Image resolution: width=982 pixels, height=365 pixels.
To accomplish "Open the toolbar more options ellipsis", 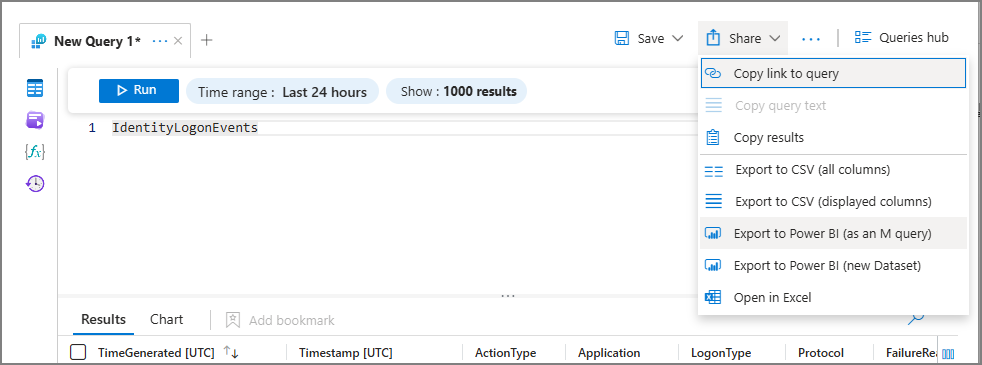I will [x=811, y=39].
